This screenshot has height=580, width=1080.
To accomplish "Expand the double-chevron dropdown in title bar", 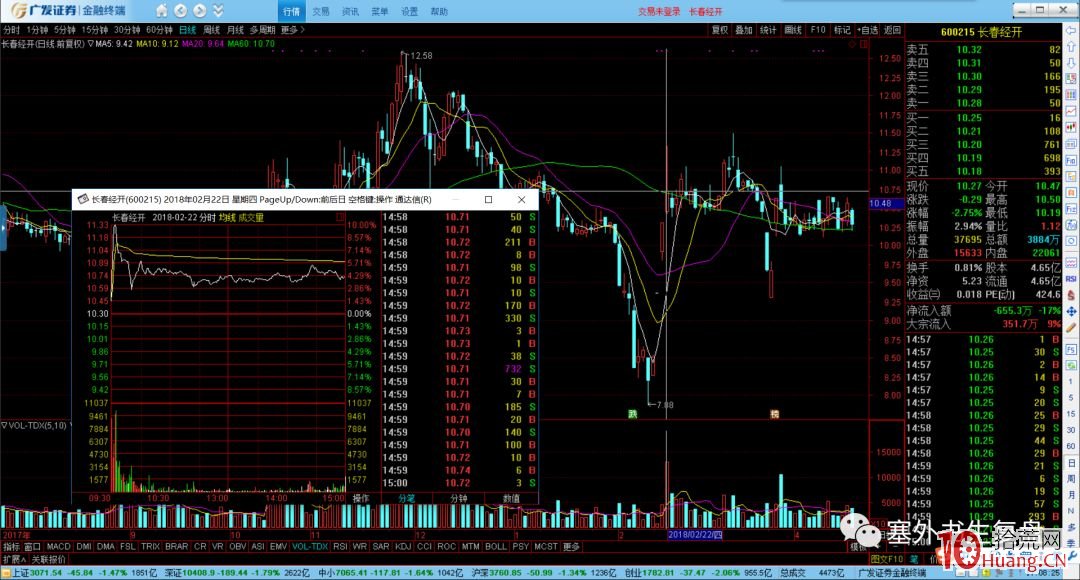I will coord(218,10).
